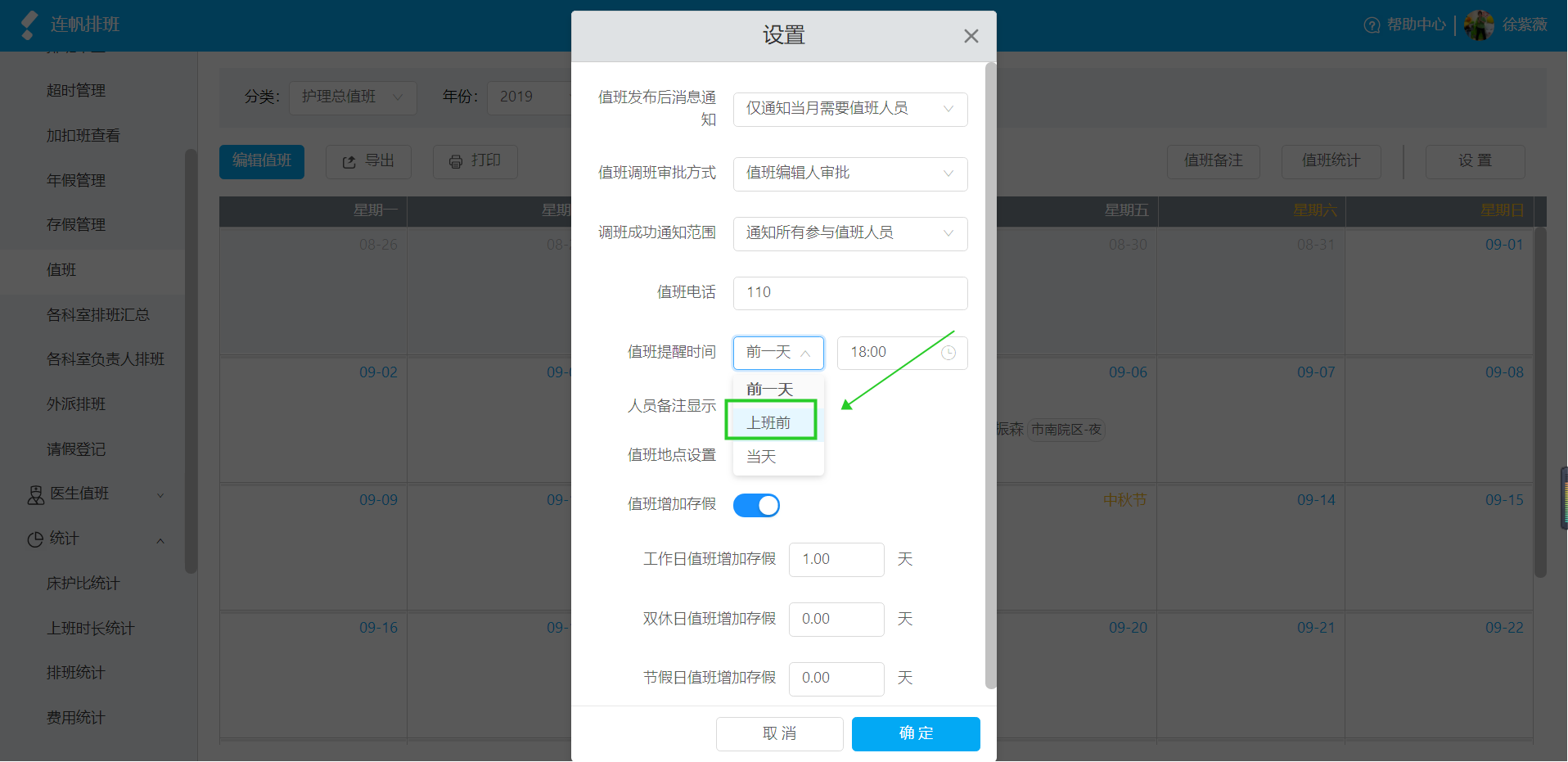Open 床护比统计 in the sidebar
Screen dimensions: 1568x762
pyautogui.click(x=83, y=584)
